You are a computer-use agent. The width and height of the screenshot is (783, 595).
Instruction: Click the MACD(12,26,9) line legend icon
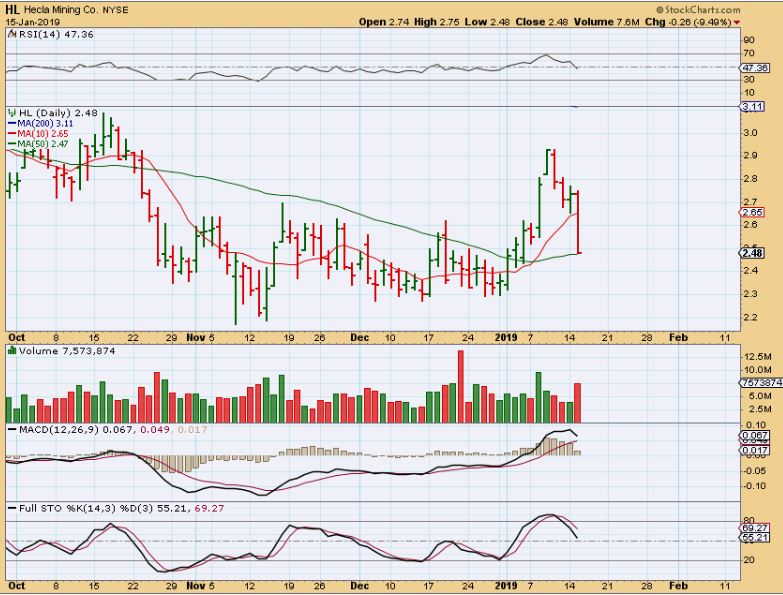[11, 429]
